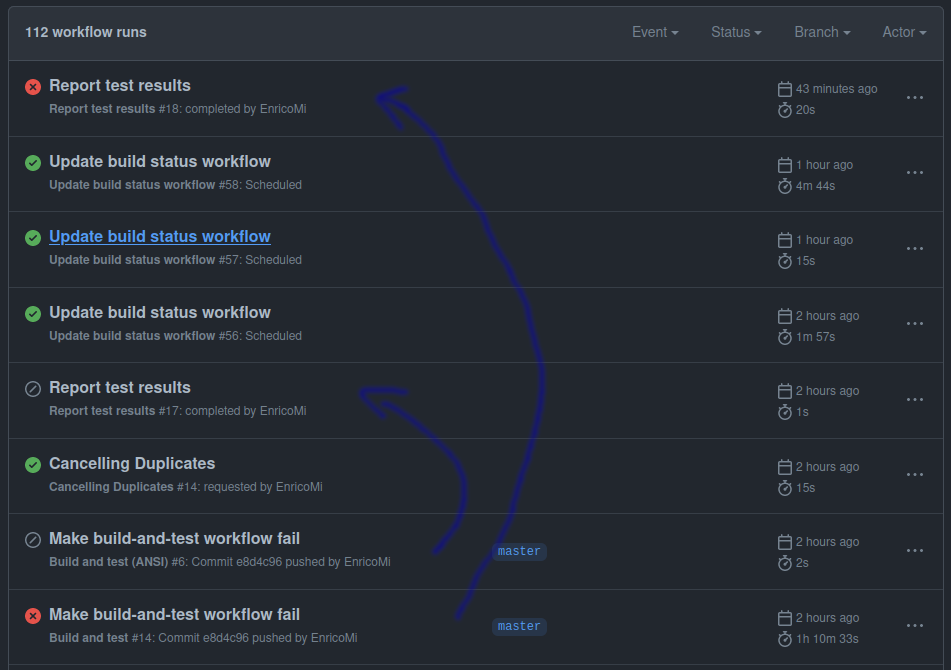Image resolution: width=951 pixels, height=670 pixels.
Task: Open the Report test results #17 run
Action: coord(119,387)
